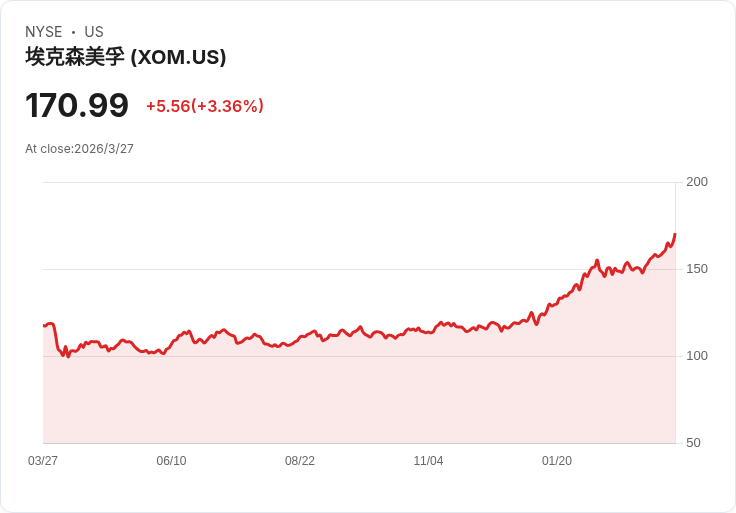Click the At close 2026/3/27 timestamp
Image resolution: width=736 pixels, height=513 pixels.
[79, 149]
